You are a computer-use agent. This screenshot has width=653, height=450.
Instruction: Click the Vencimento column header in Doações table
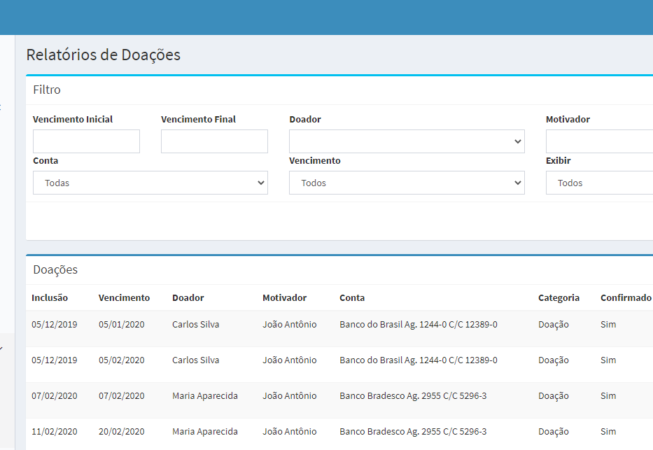point(124,298)
